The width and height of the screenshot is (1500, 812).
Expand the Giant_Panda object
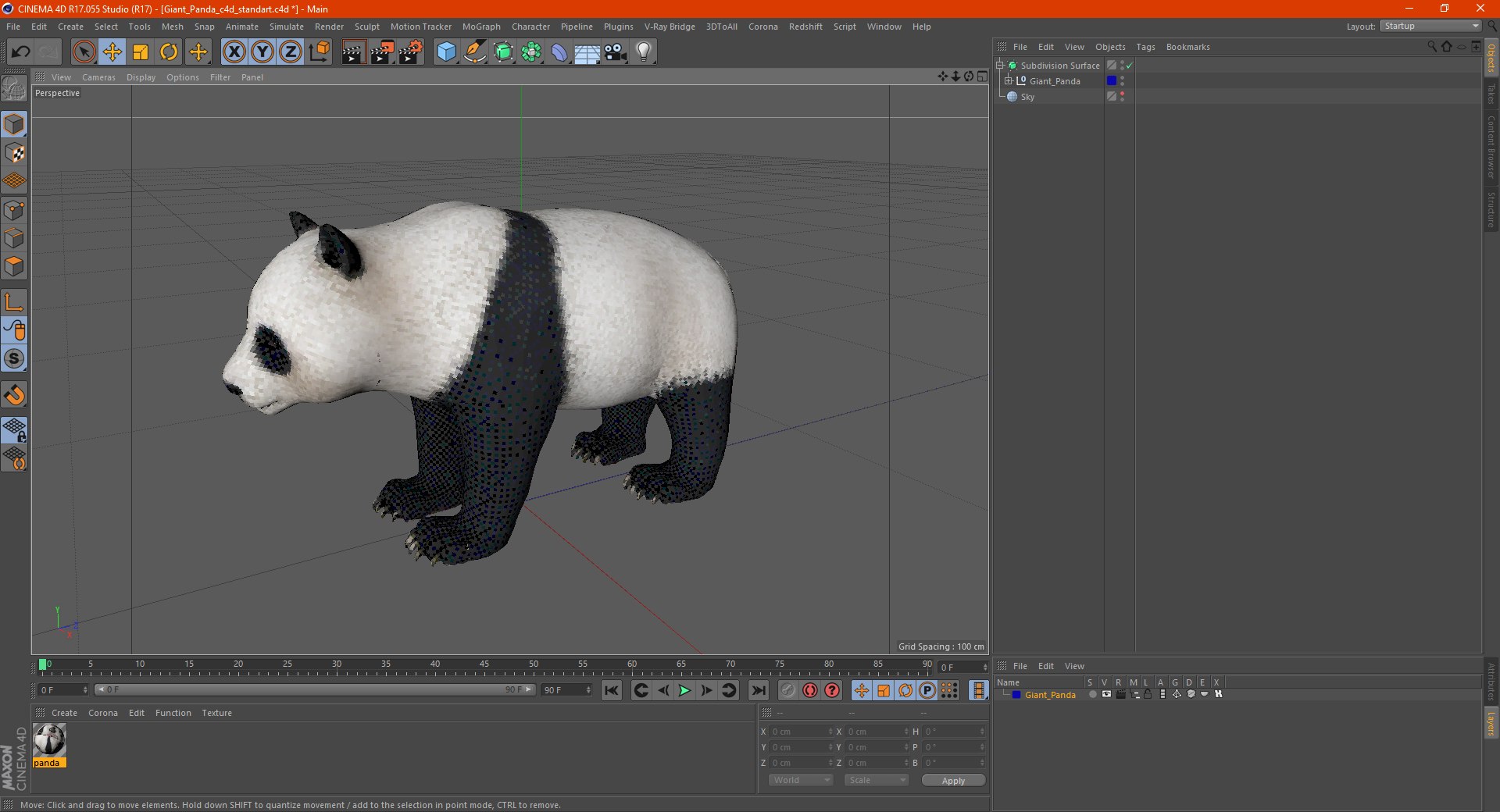tap(1009, 80)
